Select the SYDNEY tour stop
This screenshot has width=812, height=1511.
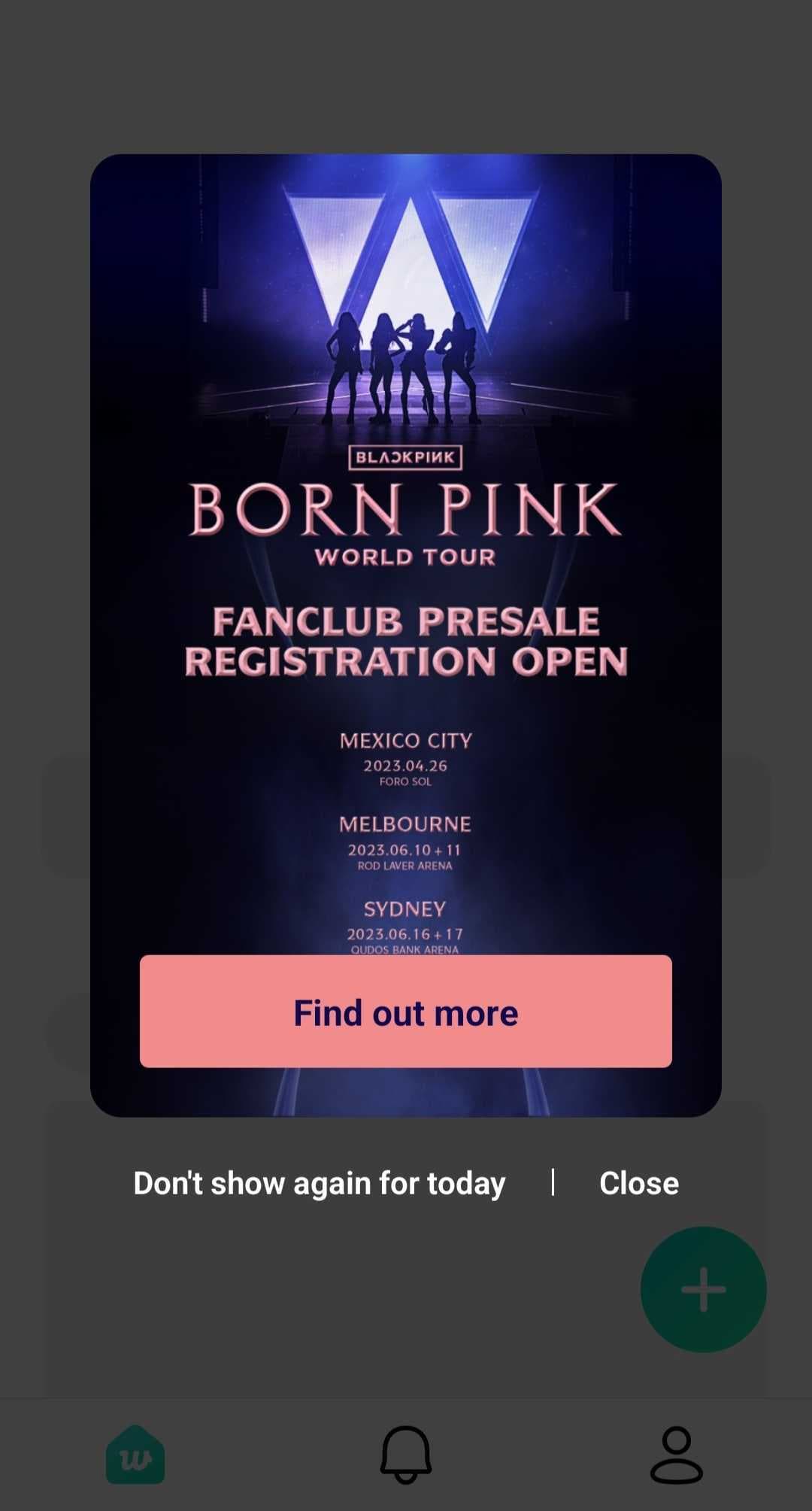[x=405, y=909]
